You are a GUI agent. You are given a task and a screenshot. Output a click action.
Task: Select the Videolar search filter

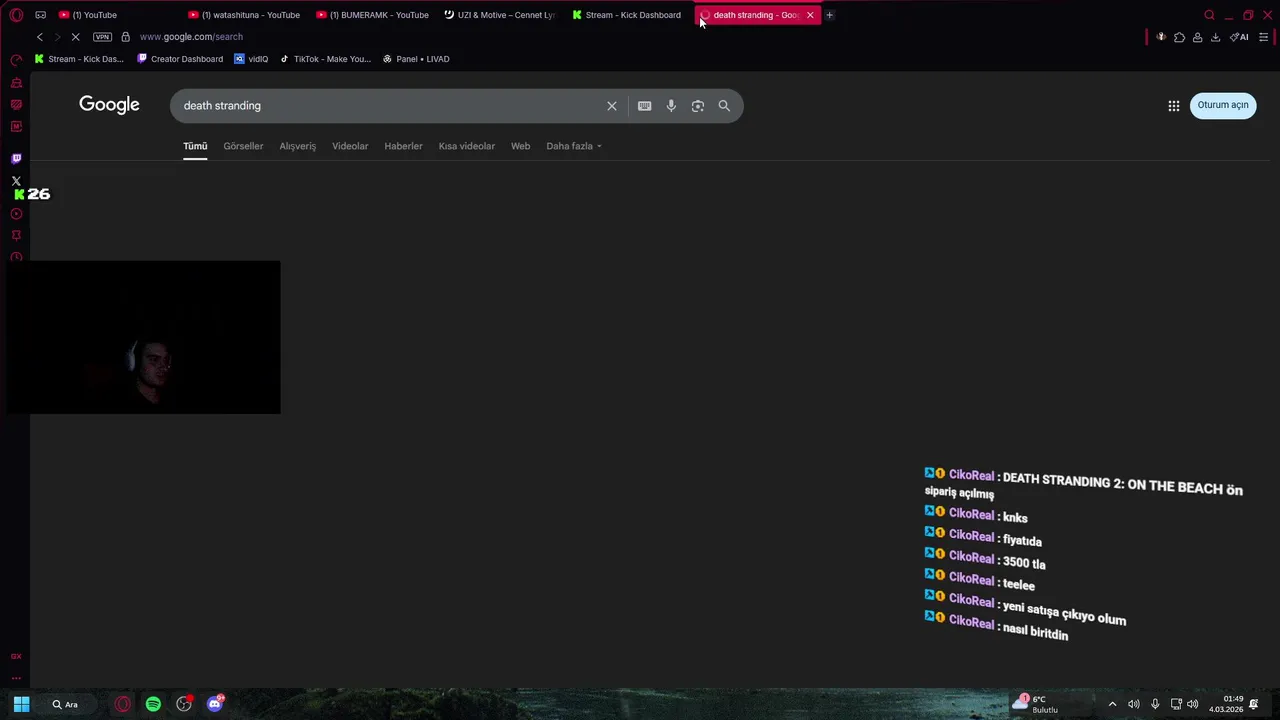pos(350,146)
